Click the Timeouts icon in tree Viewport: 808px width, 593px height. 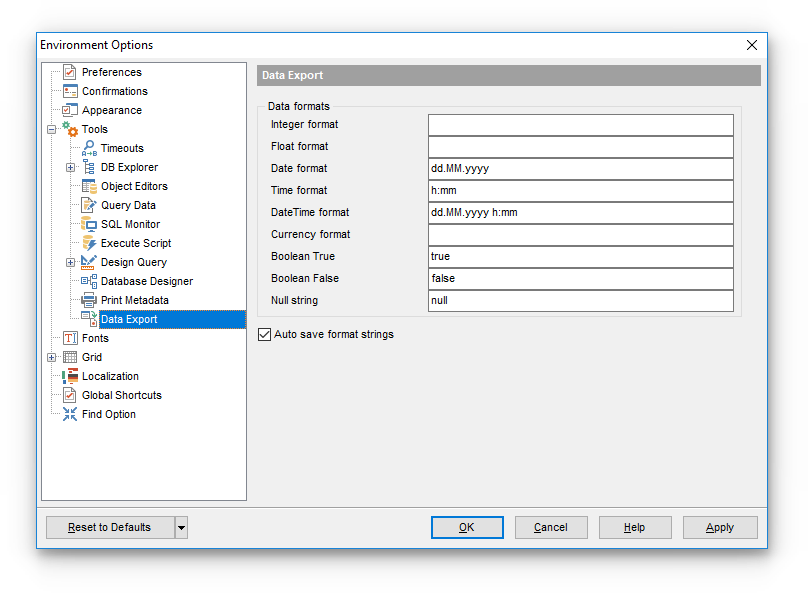tap(88, 148)
